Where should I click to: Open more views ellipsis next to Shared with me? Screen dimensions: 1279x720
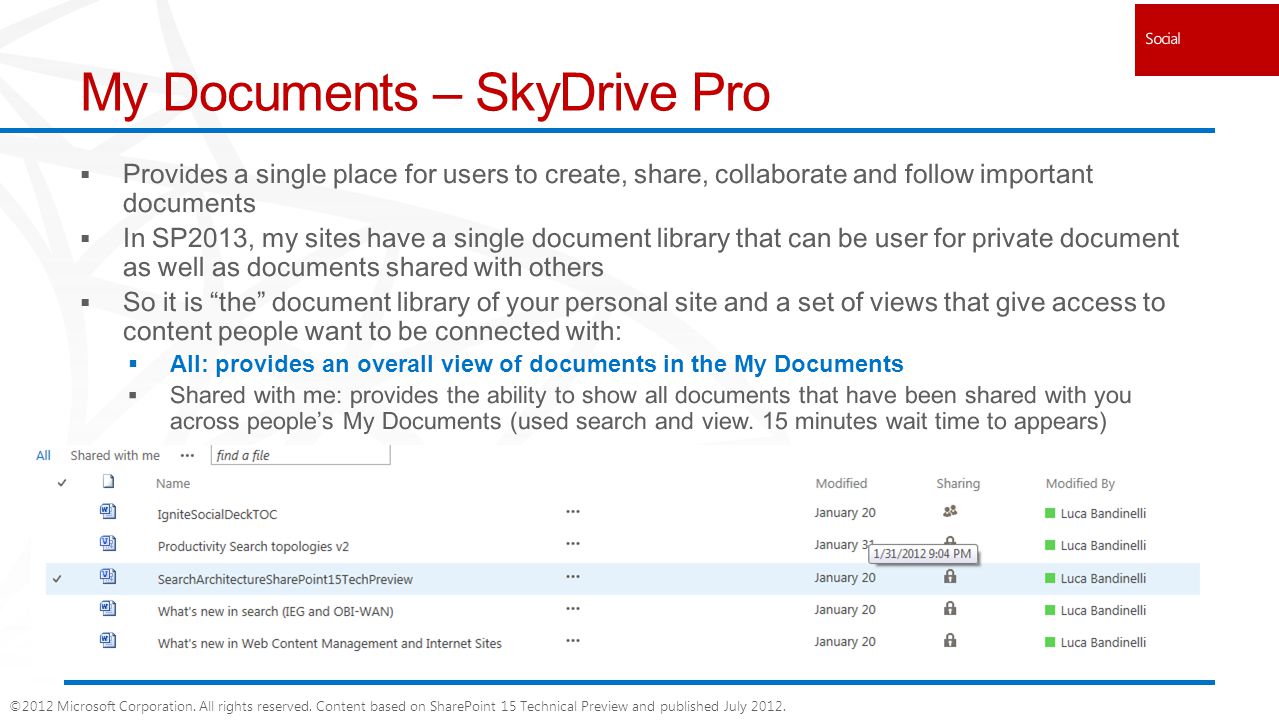pyautogui.click(x=187, y=455)
